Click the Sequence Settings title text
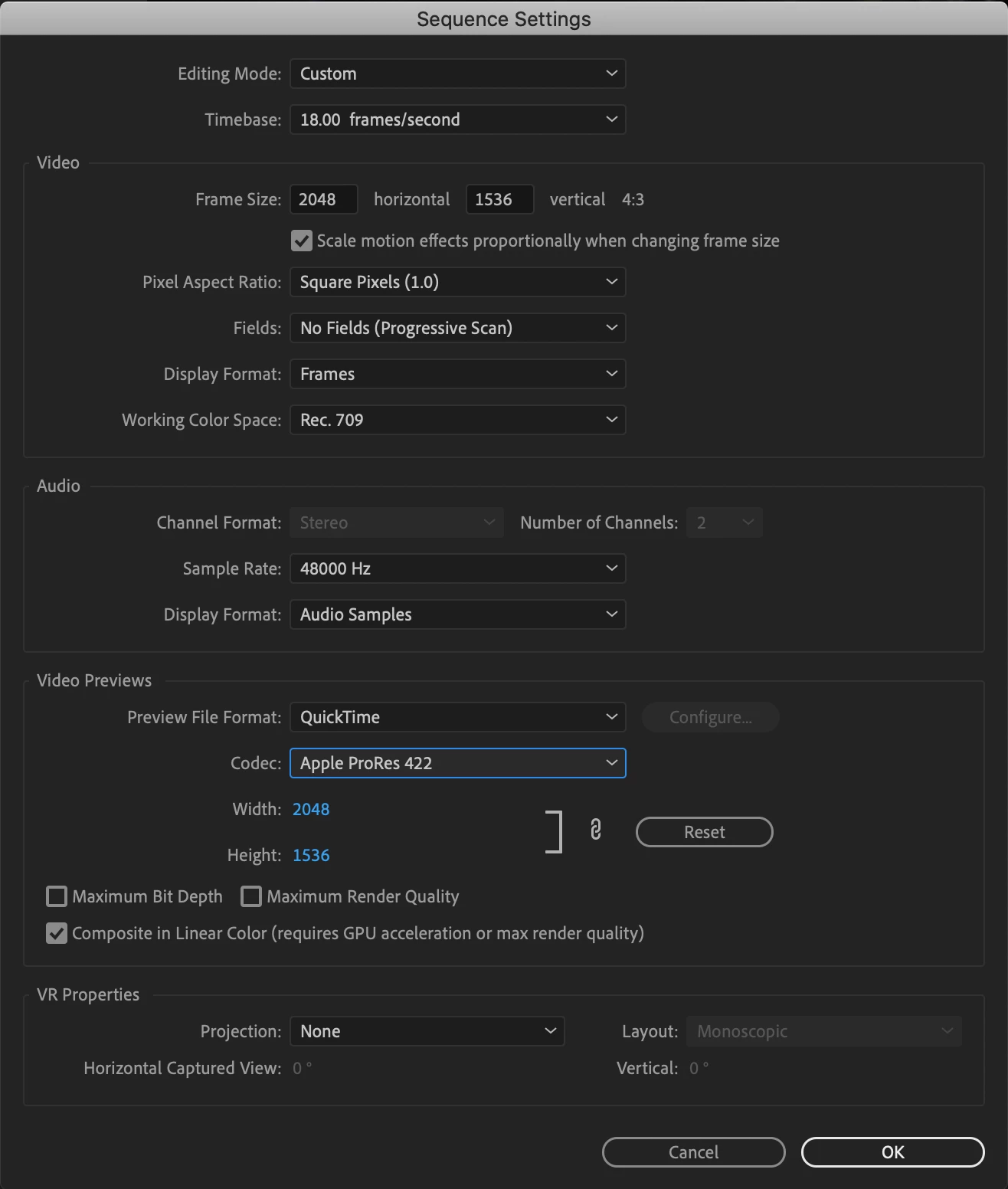 [x=504, y=19]
